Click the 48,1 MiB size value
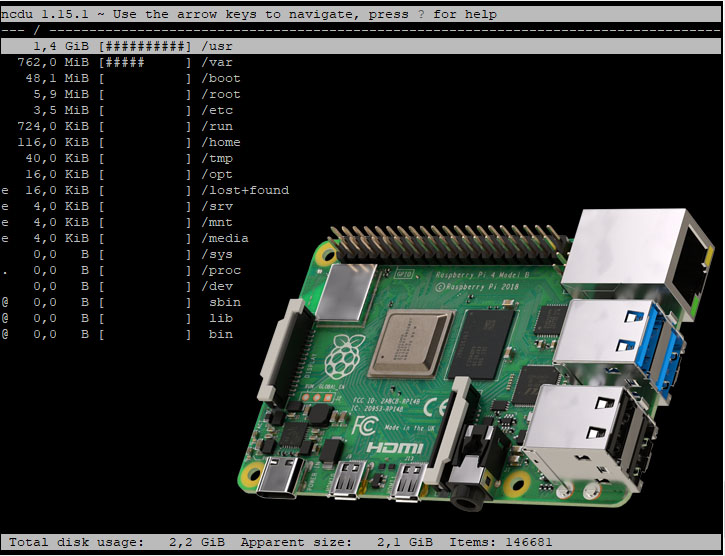Viewport: 725px width, 556px height. (57, 79)
